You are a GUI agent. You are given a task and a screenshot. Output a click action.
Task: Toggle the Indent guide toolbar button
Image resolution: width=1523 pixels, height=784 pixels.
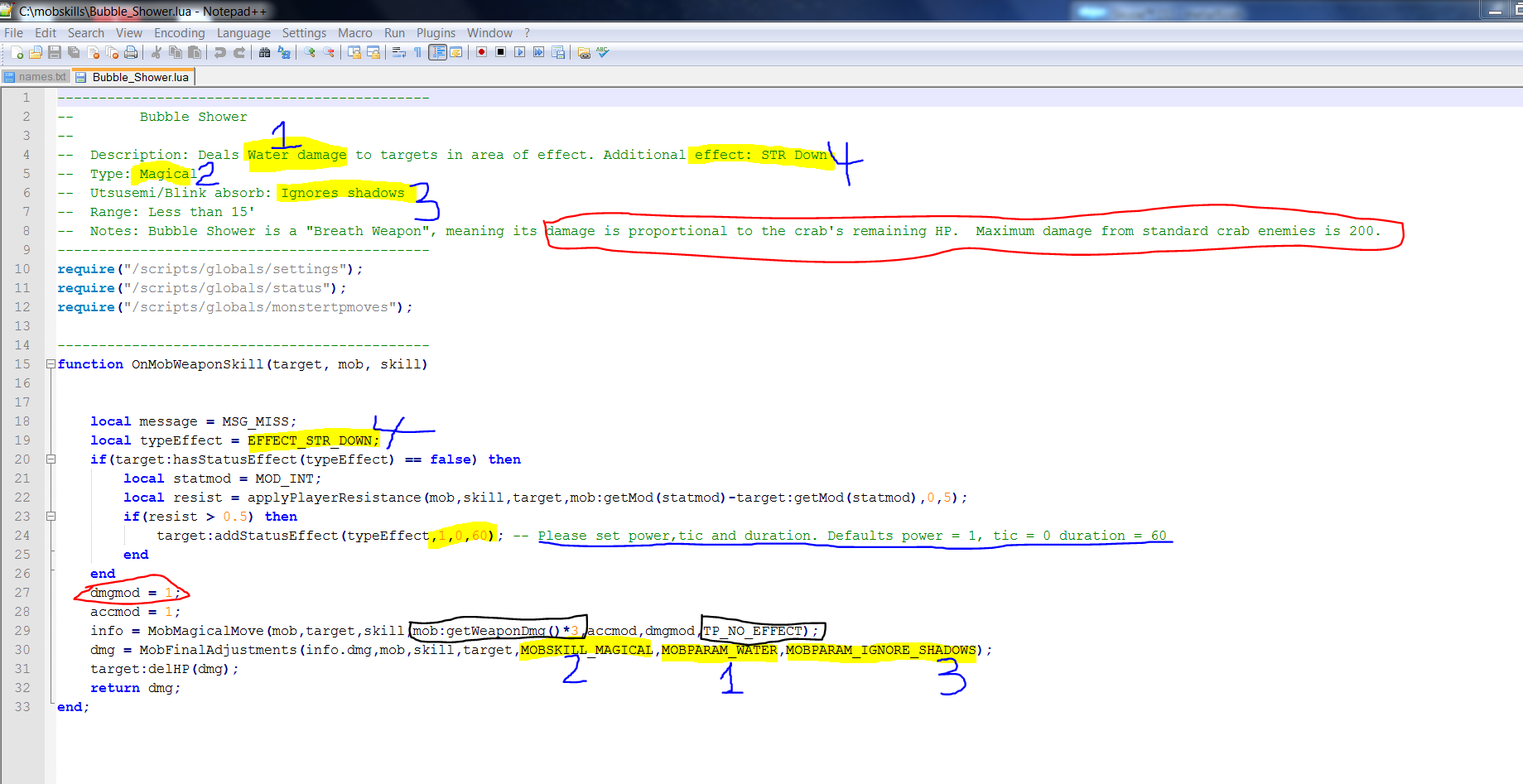437,53
